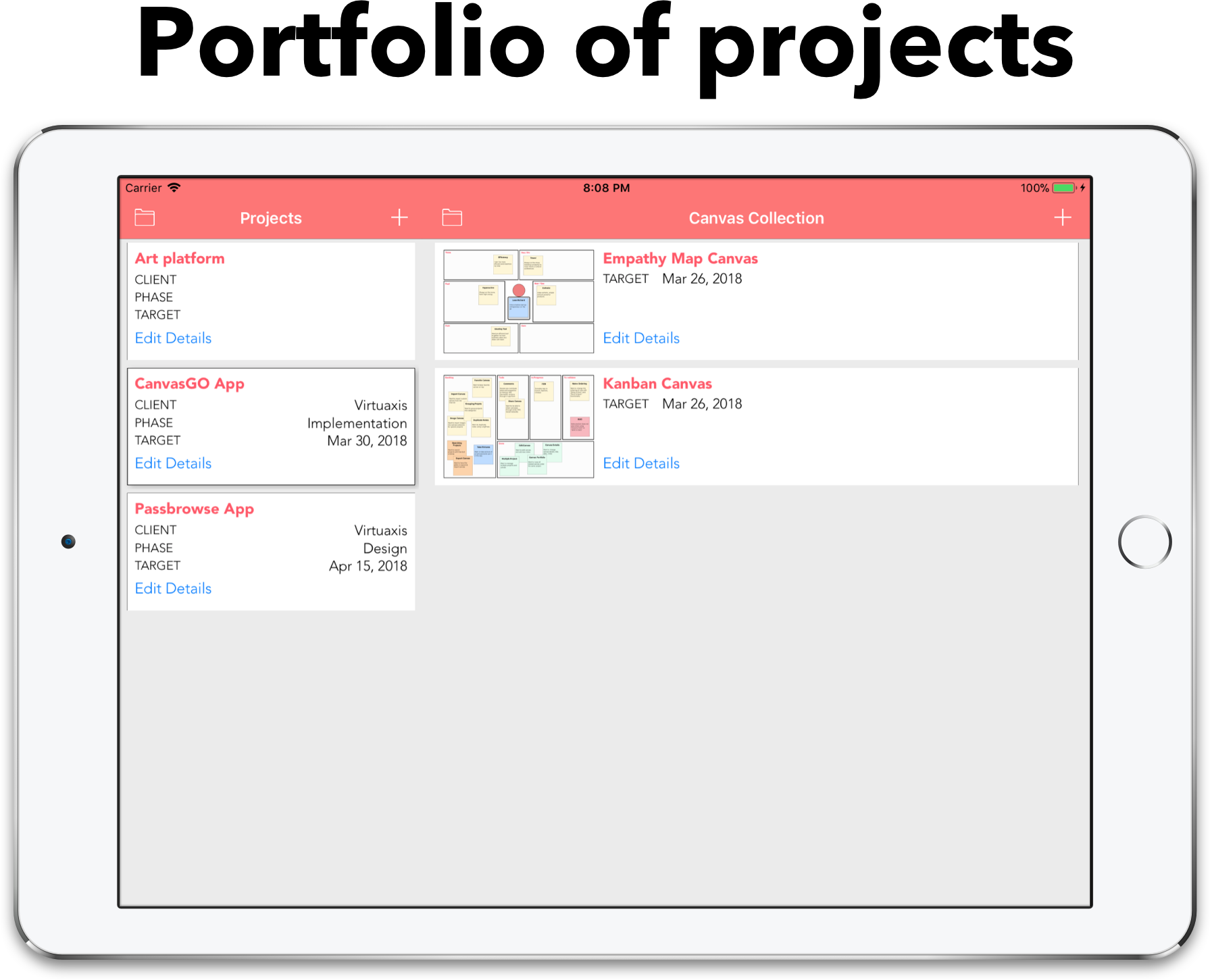Image resolution: width=1210 pixels, height=980 pixels.
Task: Open the Empathy Map Canvas thumbnail preview
Action: coord(518,301)
